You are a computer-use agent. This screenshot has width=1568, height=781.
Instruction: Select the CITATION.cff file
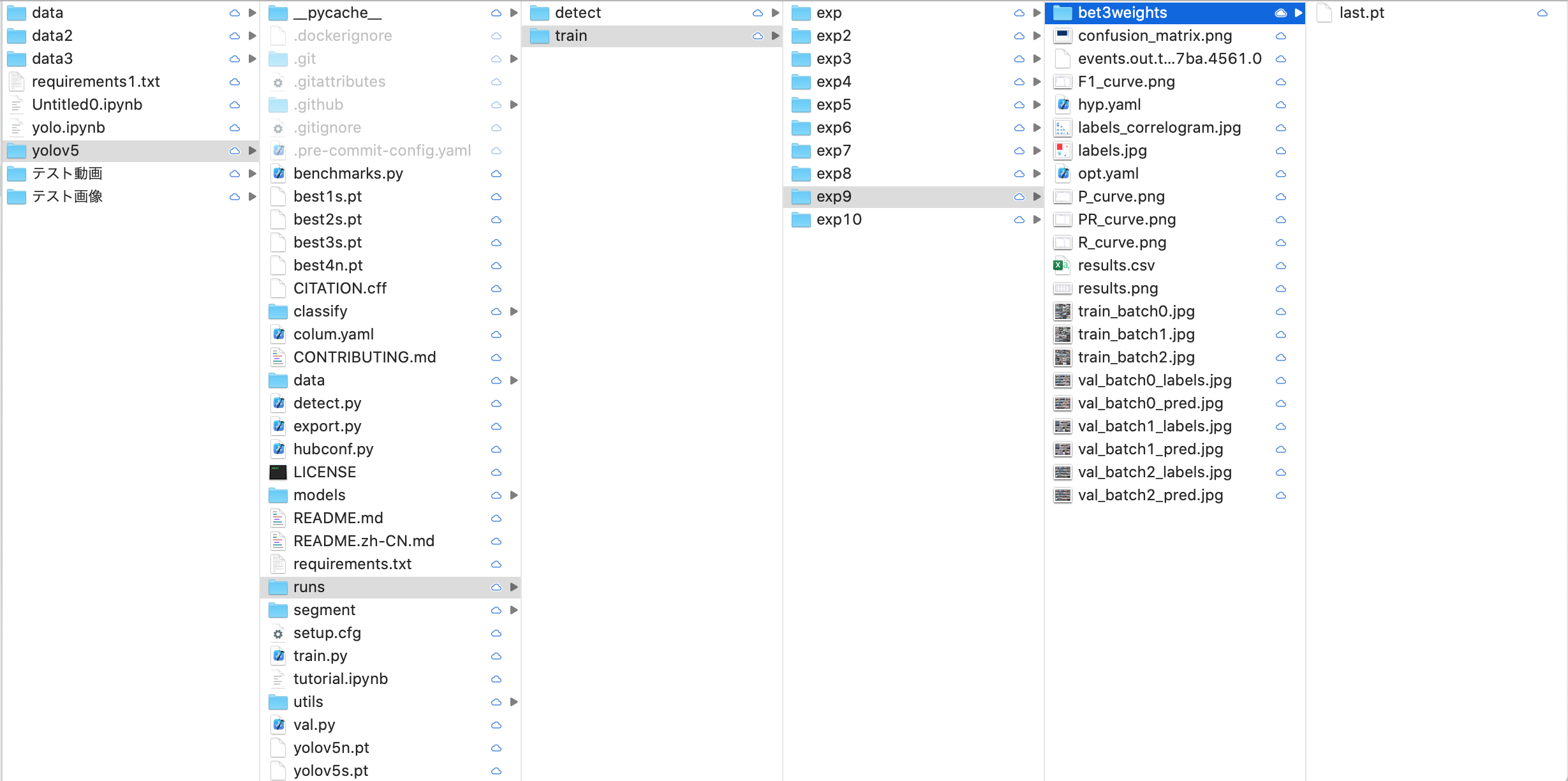(x=340, y=288)
